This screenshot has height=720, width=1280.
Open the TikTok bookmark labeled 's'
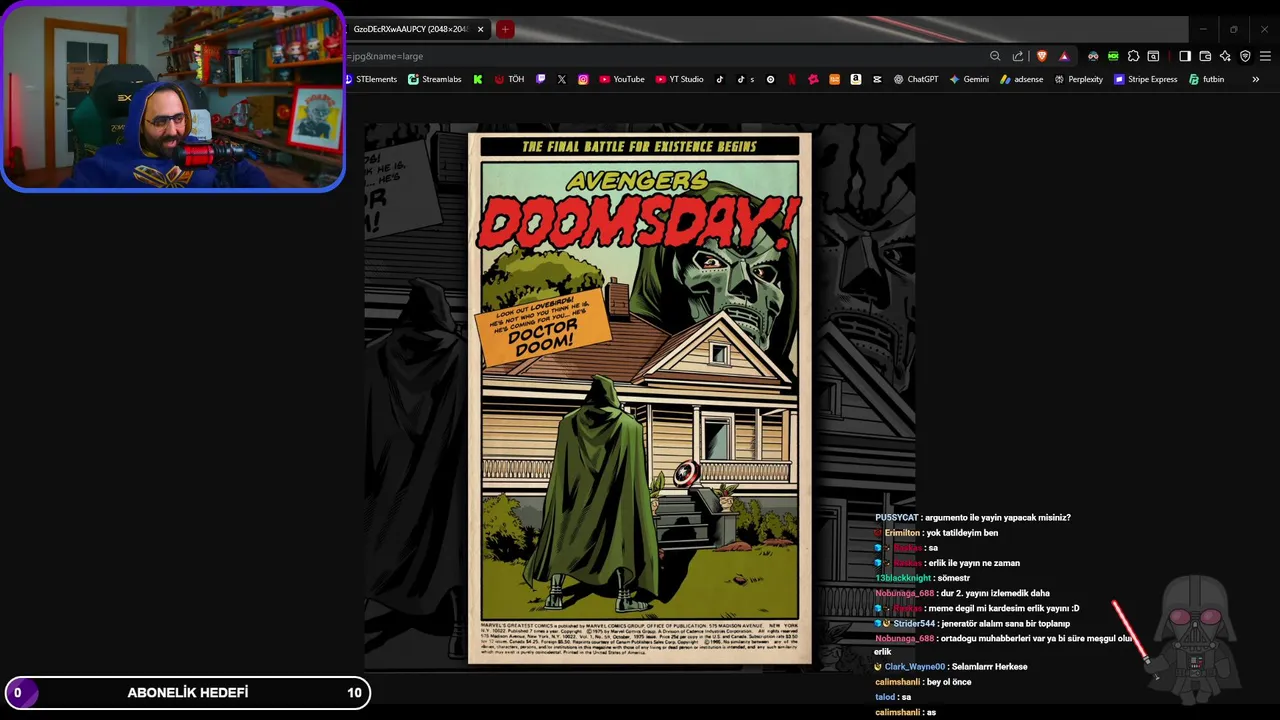[x=746, y=79]
